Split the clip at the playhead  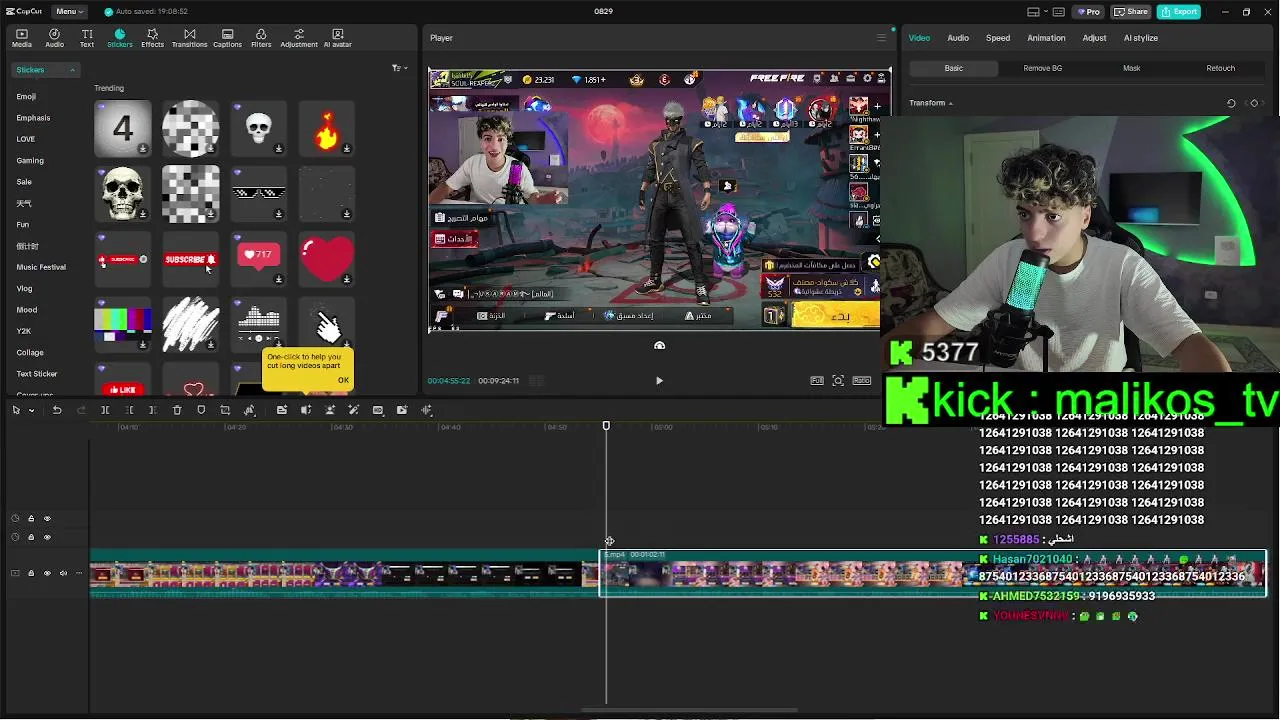point(105,410)
